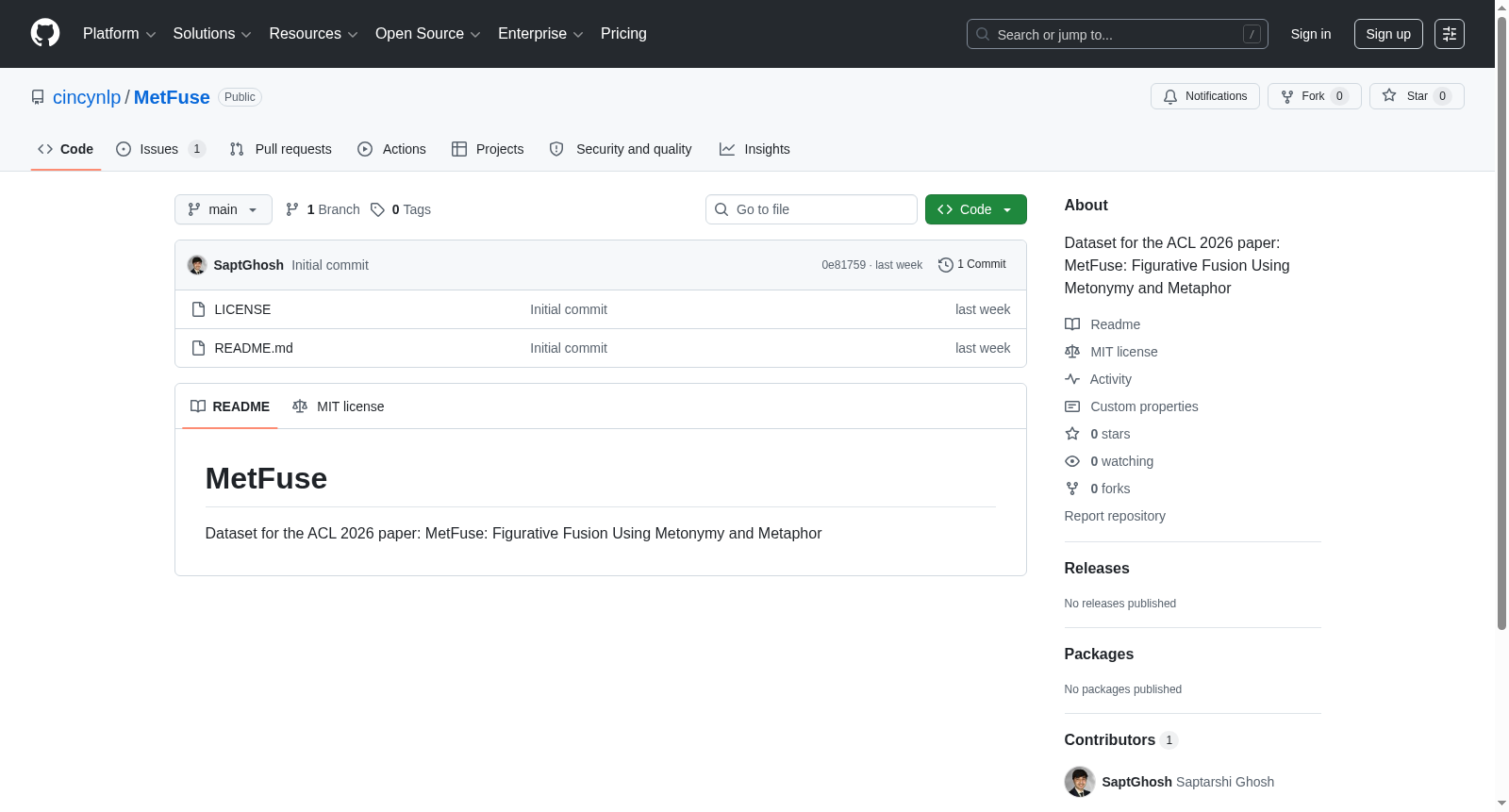Viewport: 1509px width, 812px height.
Task: Click the Sign in link
Action: click(1311, 34)
